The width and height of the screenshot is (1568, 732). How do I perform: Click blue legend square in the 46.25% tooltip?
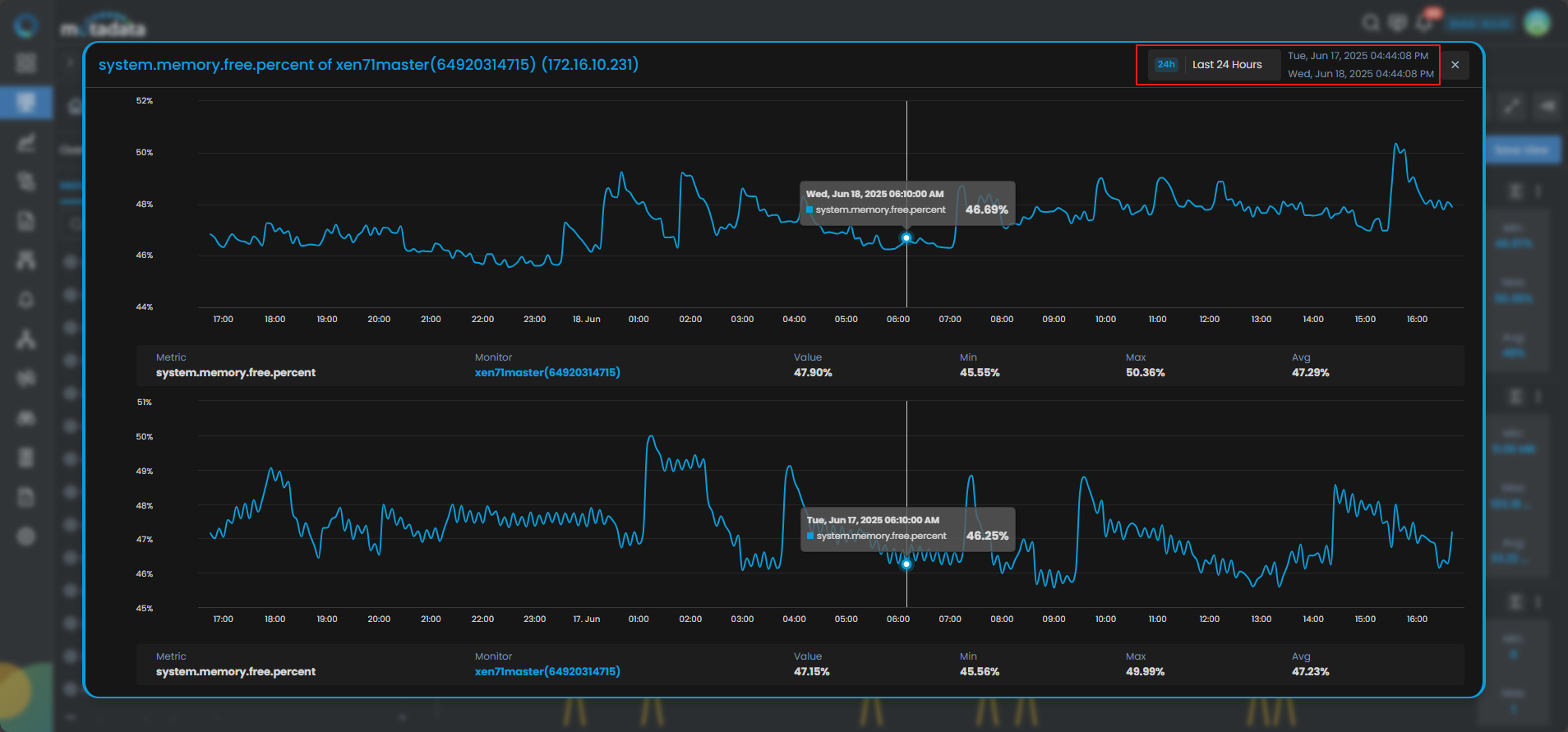pos(810,536)
